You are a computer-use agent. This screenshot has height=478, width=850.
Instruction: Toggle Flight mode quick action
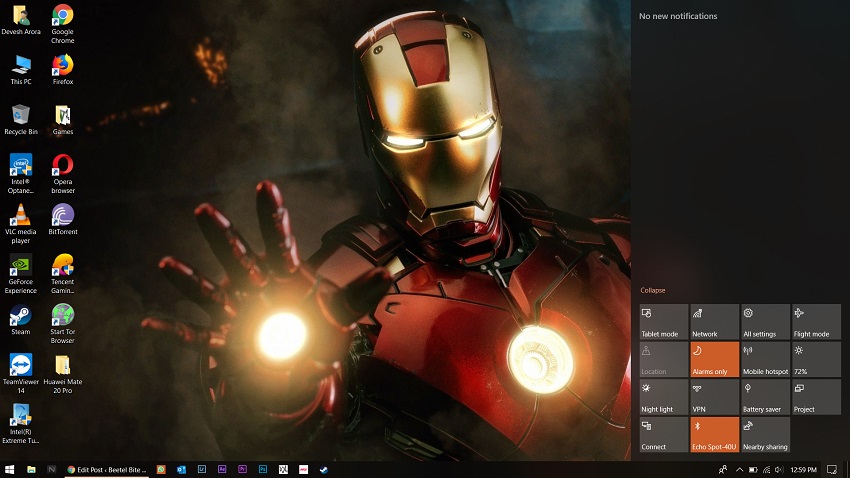click(x=816, y=322)
